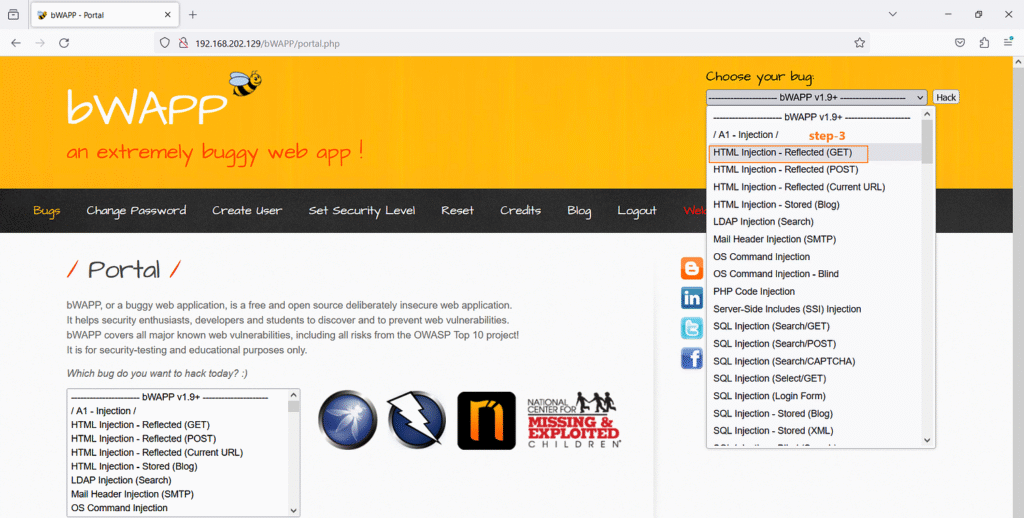
Task: Reload the current page
Action: [64, 43]
